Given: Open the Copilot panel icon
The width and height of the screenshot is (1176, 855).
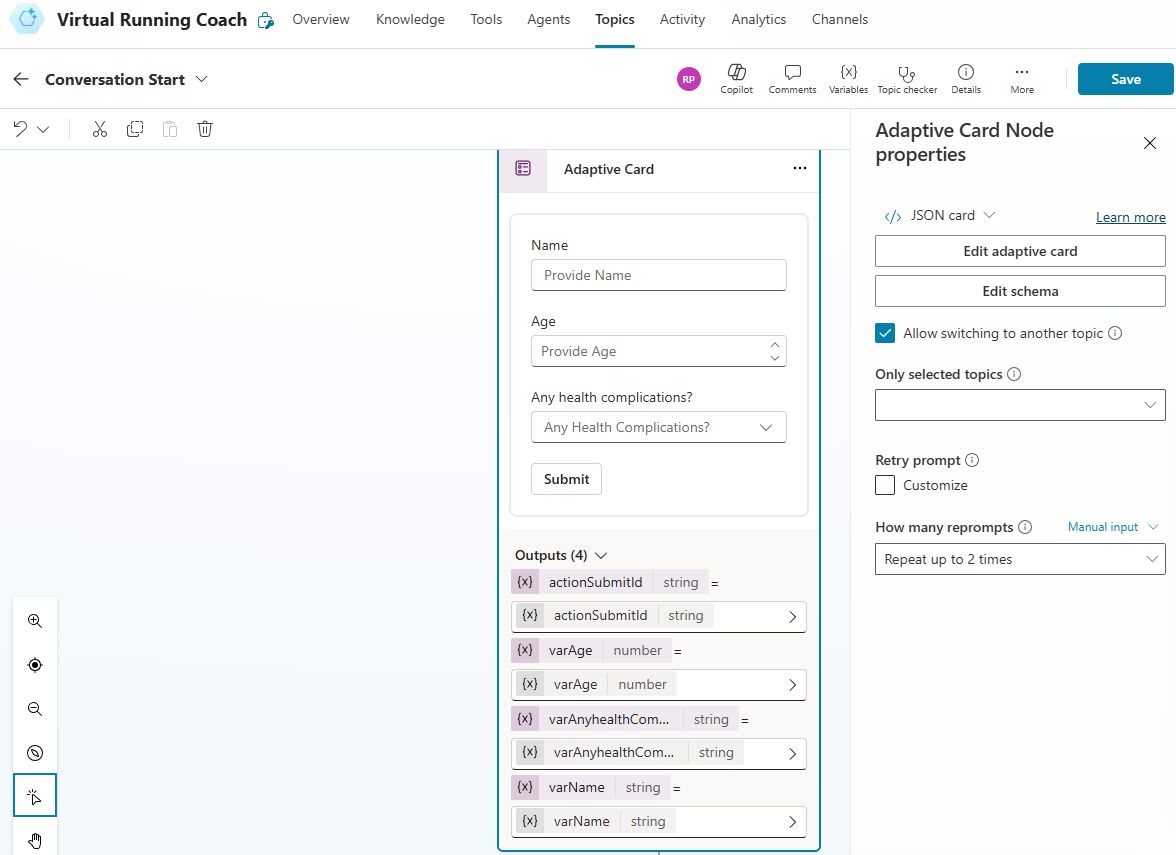Looking at the screenshot, I should pos(736,73).
